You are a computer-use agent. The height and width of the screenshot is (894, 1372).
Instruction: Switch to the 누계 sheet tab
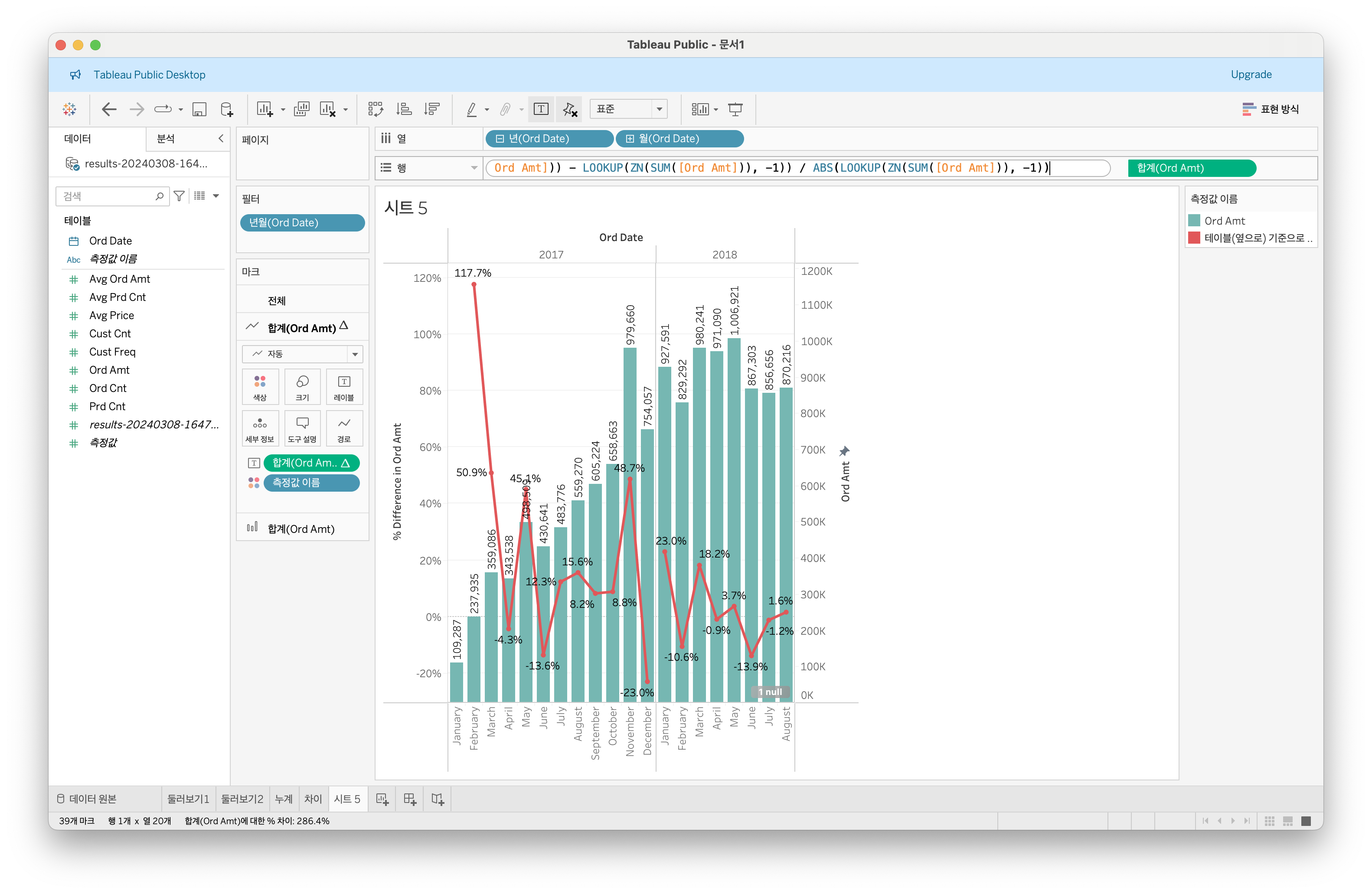(x=284, y=799)
